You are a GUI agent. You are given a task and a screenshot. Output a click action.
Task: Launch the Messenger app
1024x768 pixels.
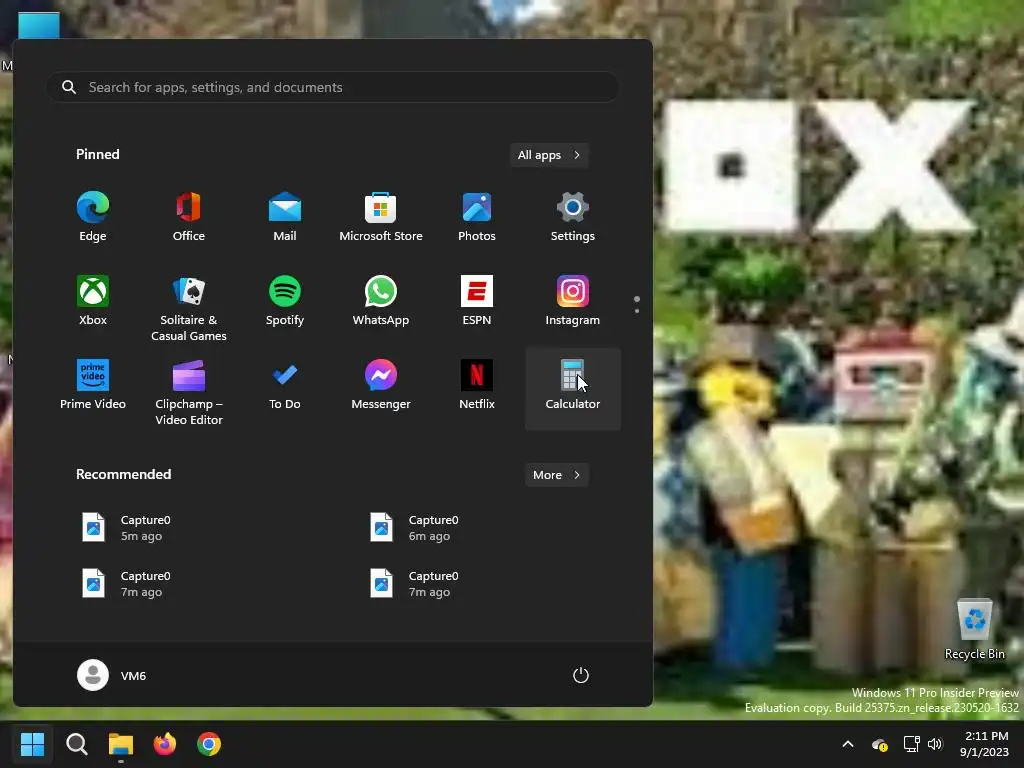(x=381, y=385)
